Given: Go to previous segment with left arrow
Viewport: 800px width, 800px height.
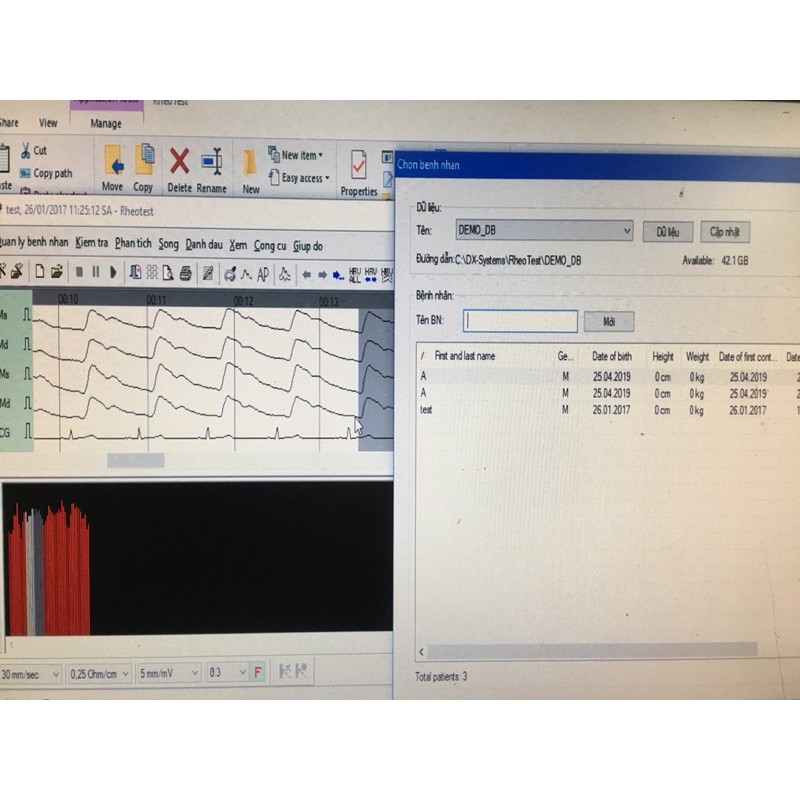Looking at the screenshot, I should click(307, 276).
